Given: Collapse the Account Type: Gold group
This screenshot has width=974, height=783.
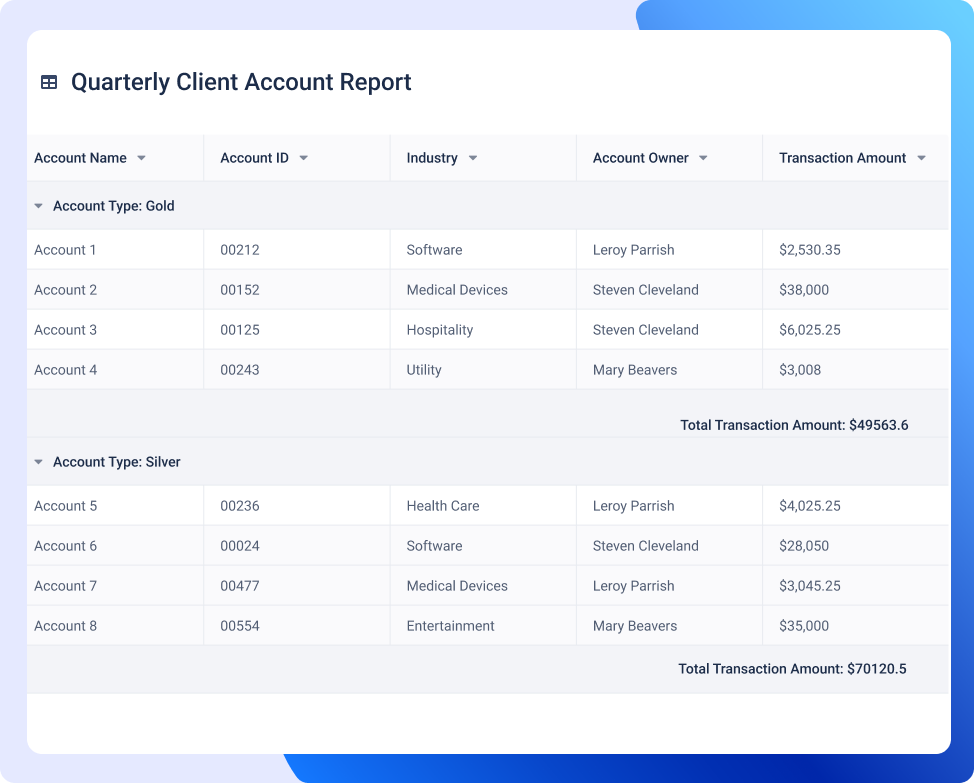Looking at the screenshot, I should pos(39,206).
